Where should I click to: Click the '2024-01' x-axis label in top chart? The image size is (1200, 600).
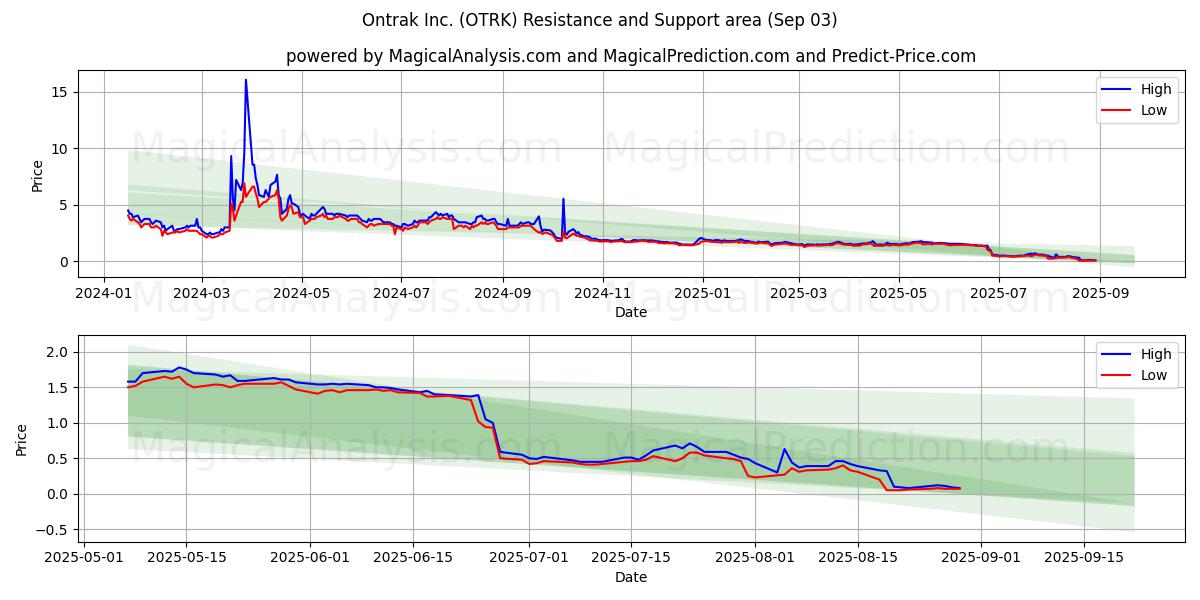pos(105,294)
